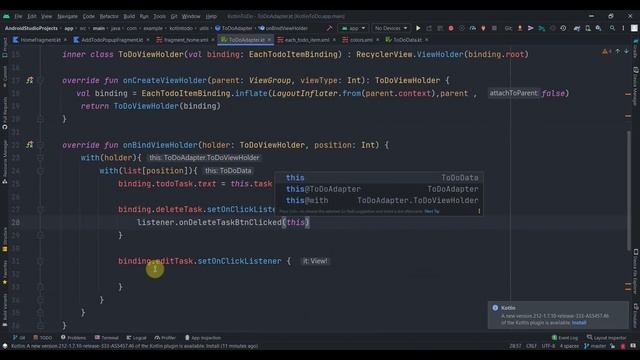Open the Profiler tool window button

[x=165, y=338]
